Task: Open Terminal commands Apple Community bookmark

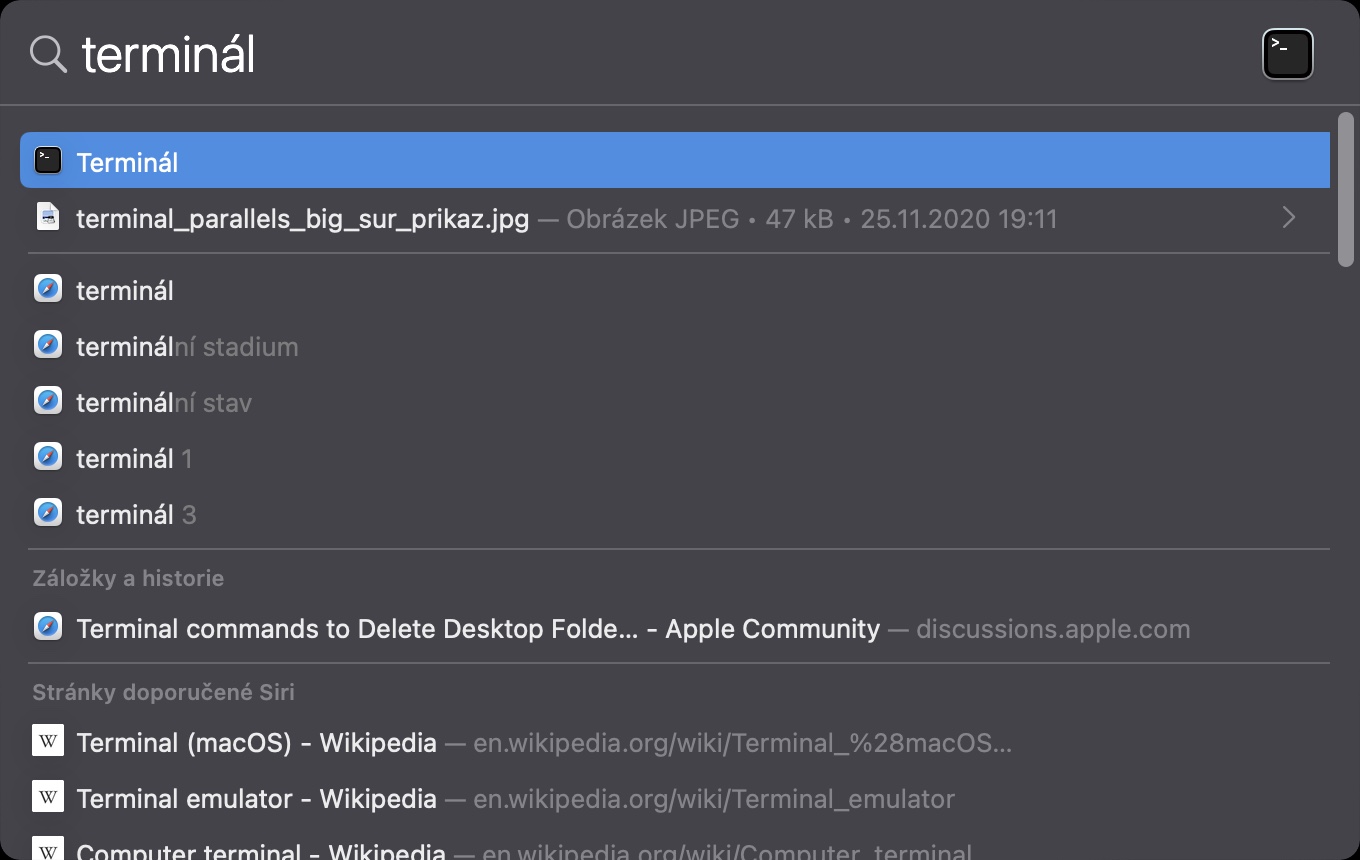Action: pyautogui.click(x=478, y=629)
